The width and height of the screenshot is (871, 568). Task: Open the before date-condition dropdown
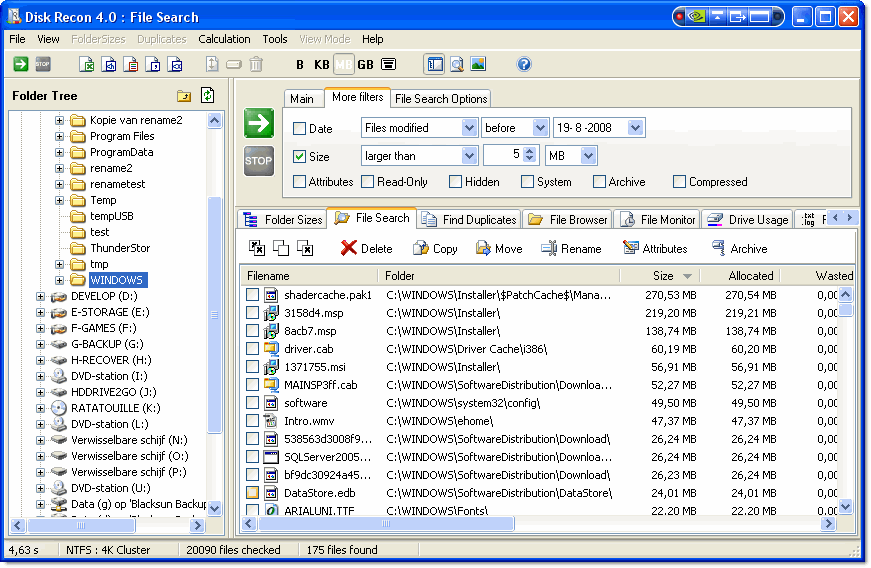point(540,128)
